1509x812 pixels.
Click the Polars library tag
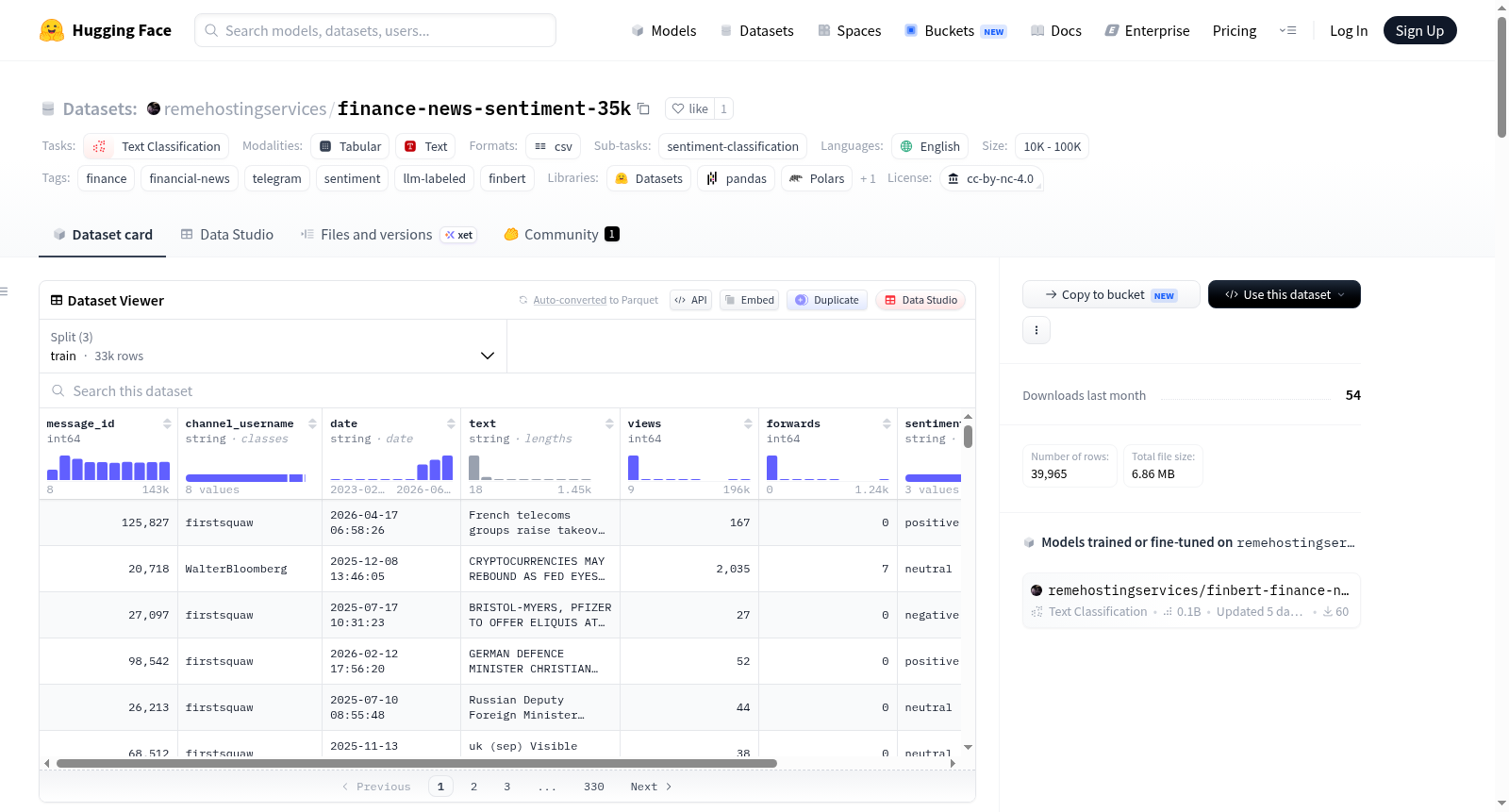point(817,178)
